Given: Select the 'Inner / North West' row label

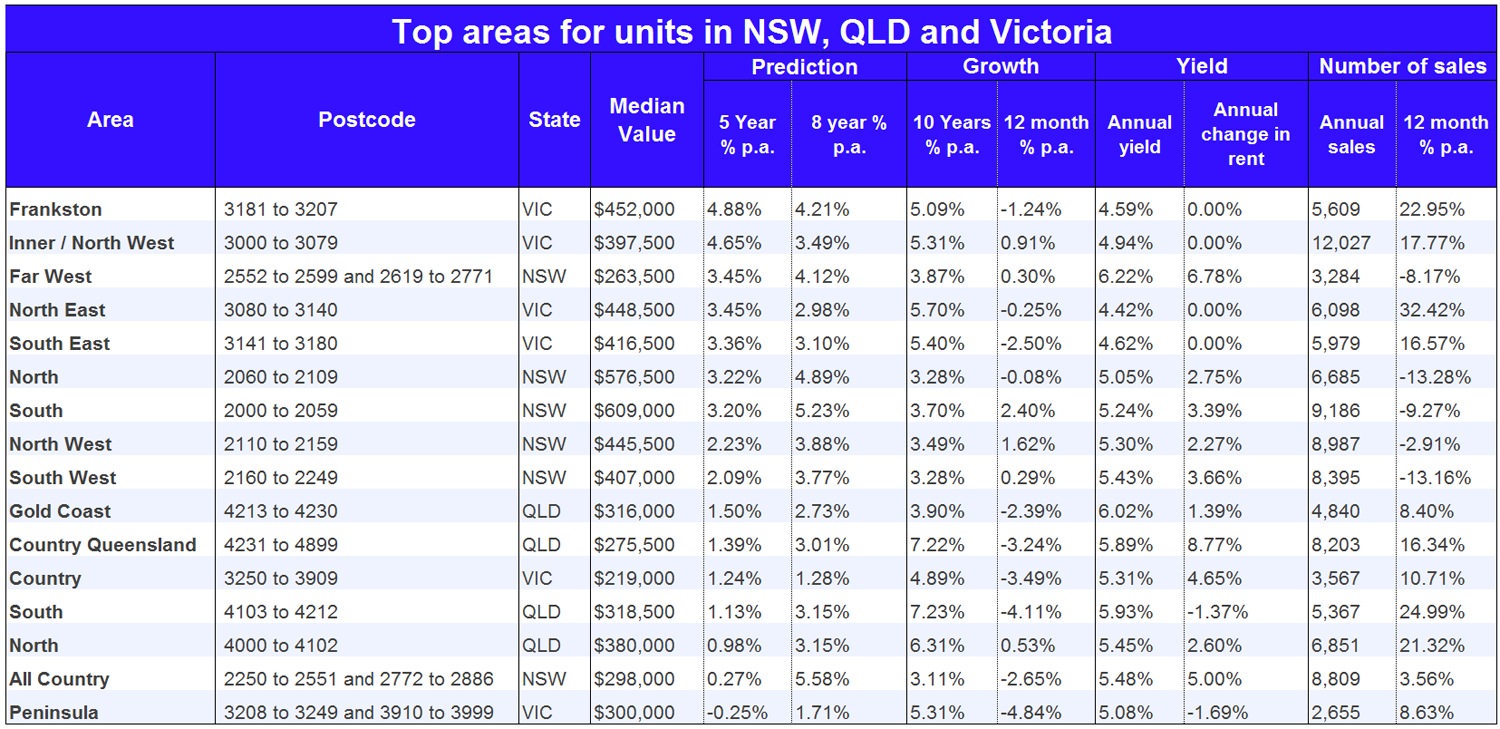Looking at the screenshot, I should [92, 243].
